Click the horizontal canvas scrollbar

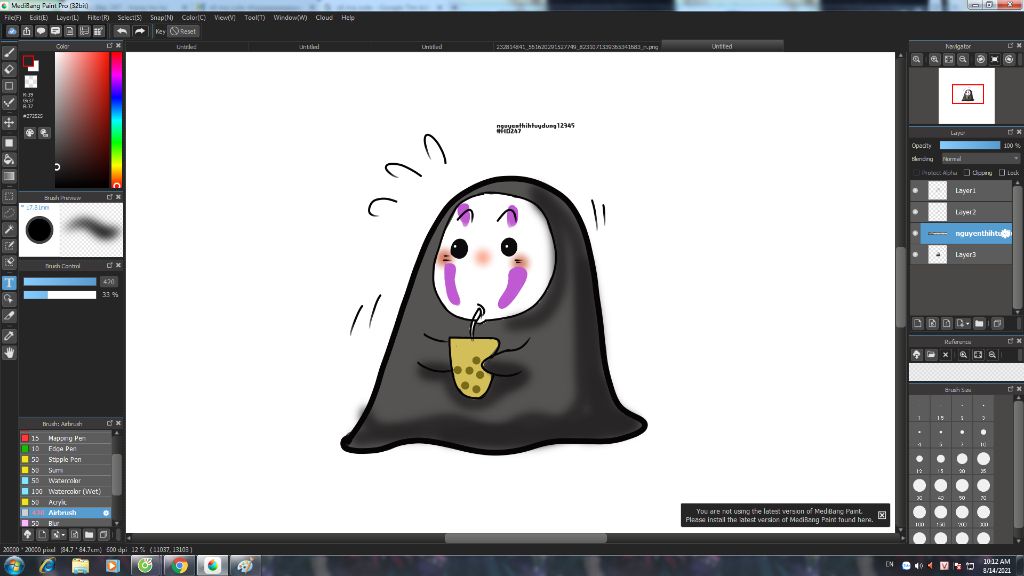coord(526,538)
